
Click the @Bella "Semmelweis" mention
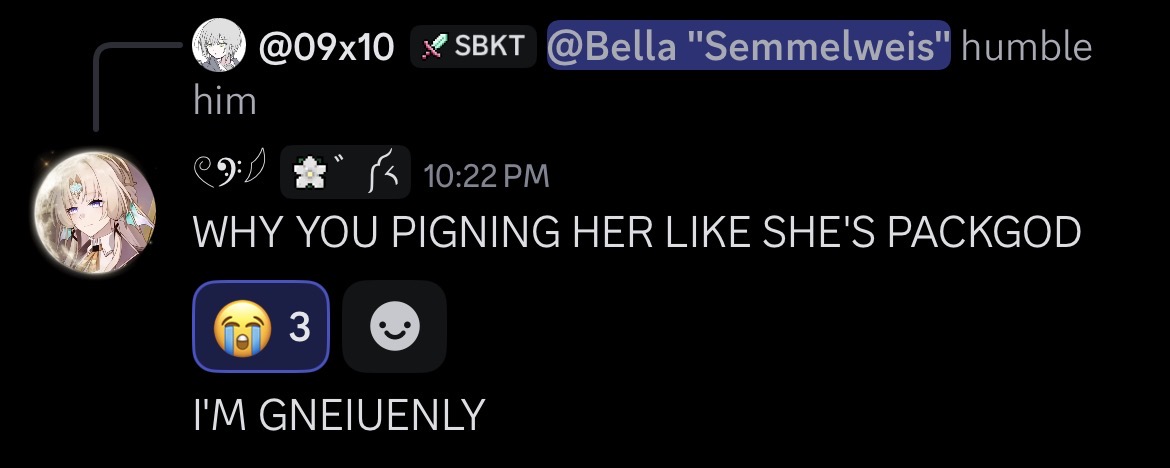(x=748, y=46)
